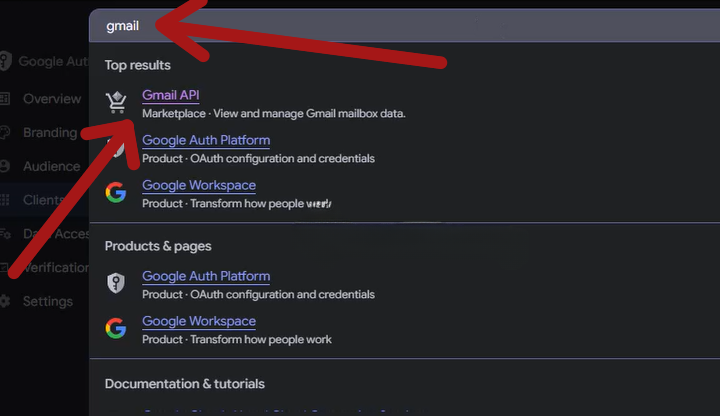The width and height of the screenshot is (720, 416).
Task: Open Google Workspace under Products & pages
Action: (199, 321)
